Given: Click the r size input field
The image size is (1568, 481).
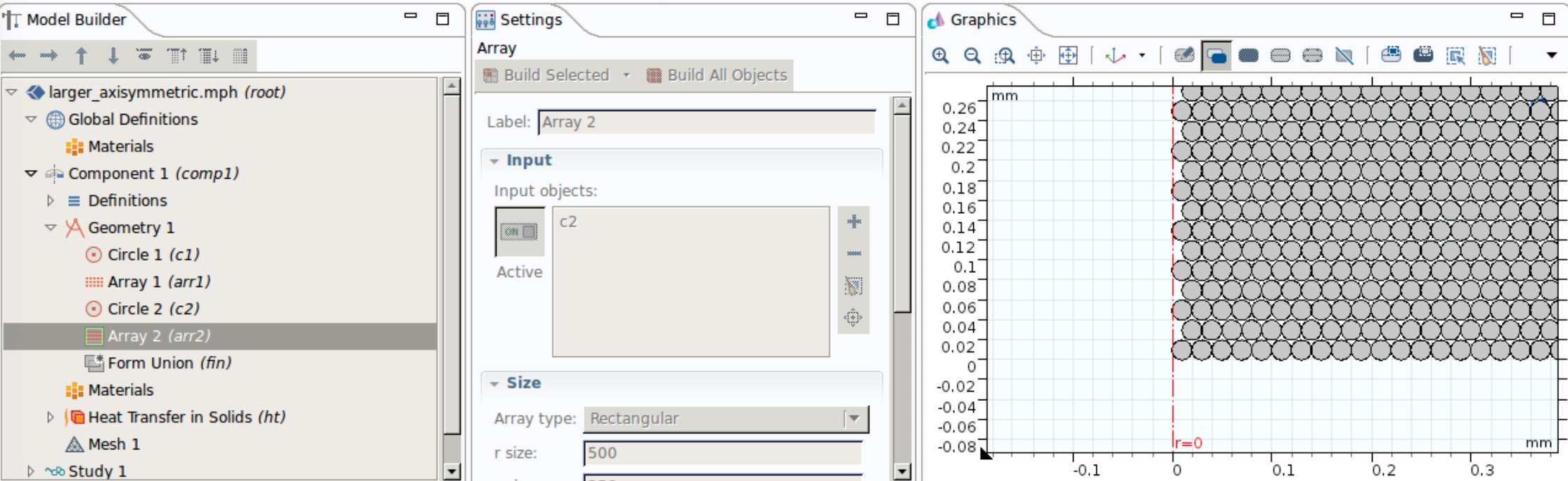Looking at the screenshot, I should 722,453.
